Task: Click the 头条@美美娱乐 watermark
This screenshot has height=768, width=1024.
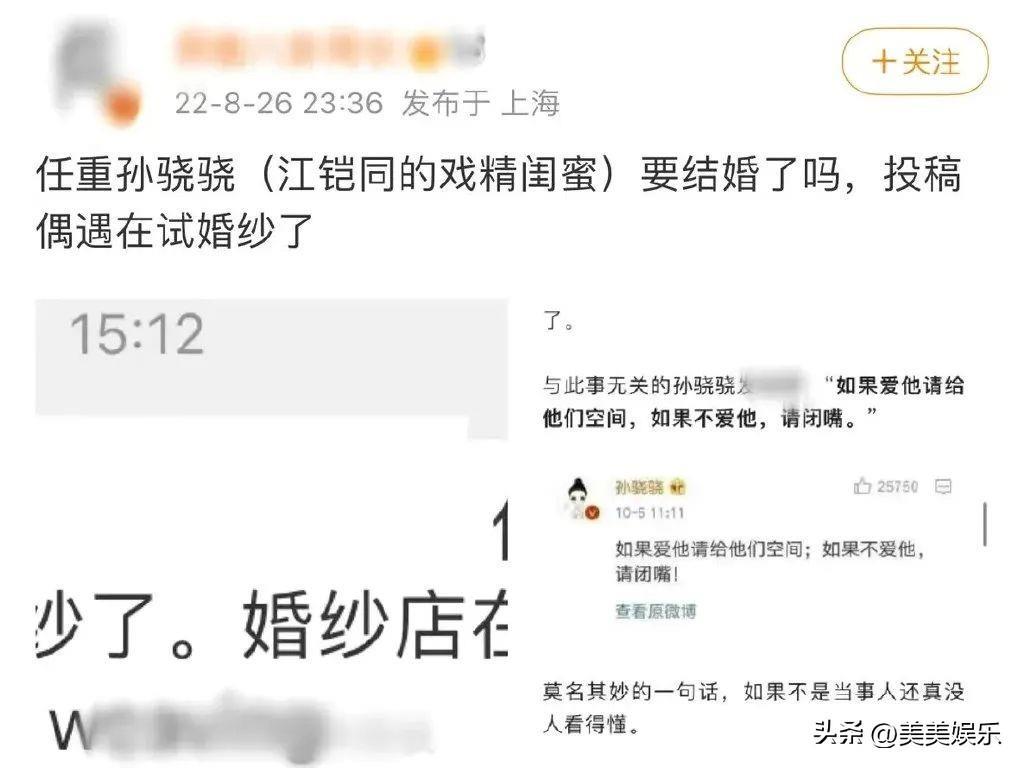Action: tap(906, 734)
